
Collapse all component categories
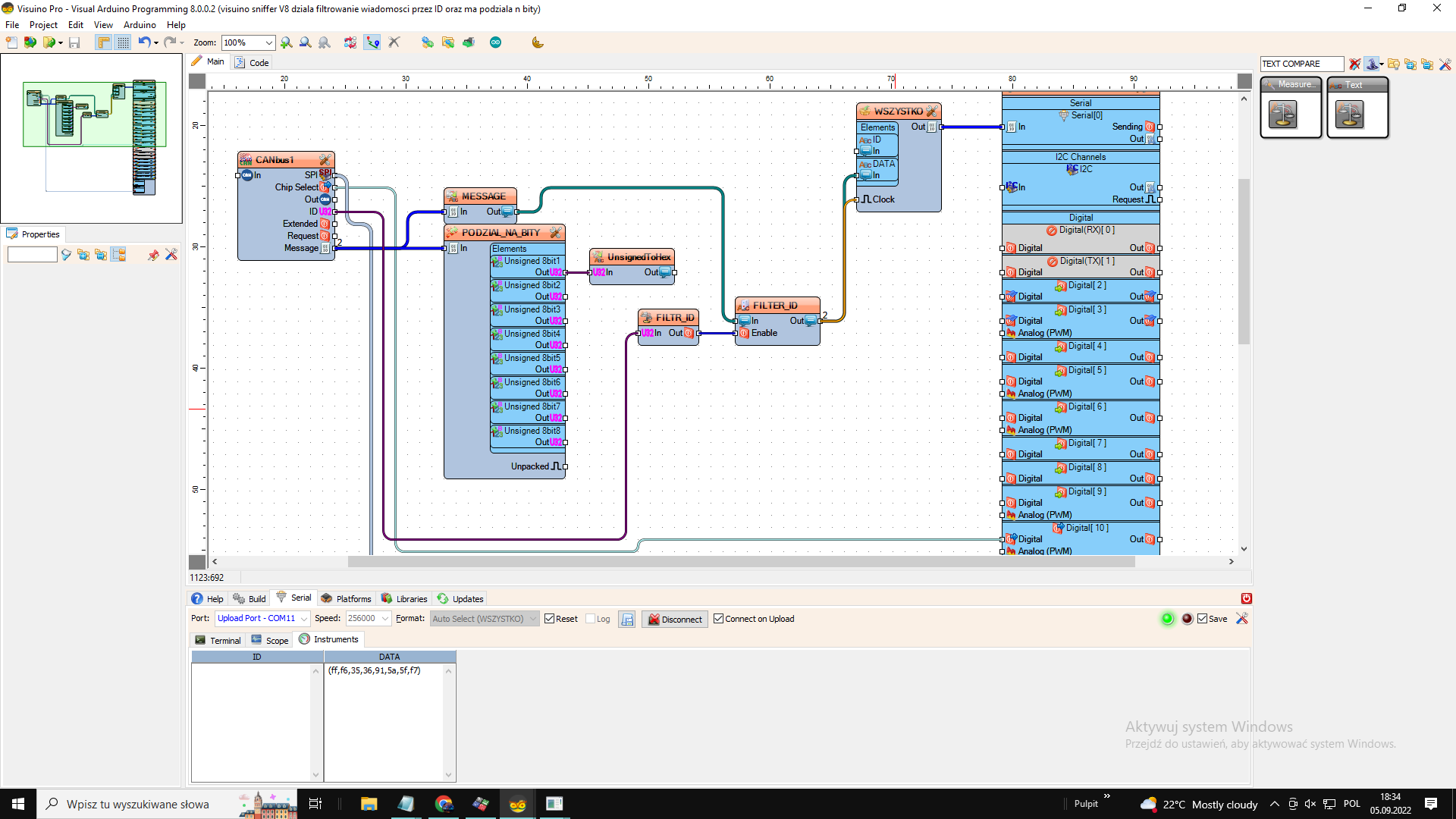pyautogui.click(x=1427, y=64)
